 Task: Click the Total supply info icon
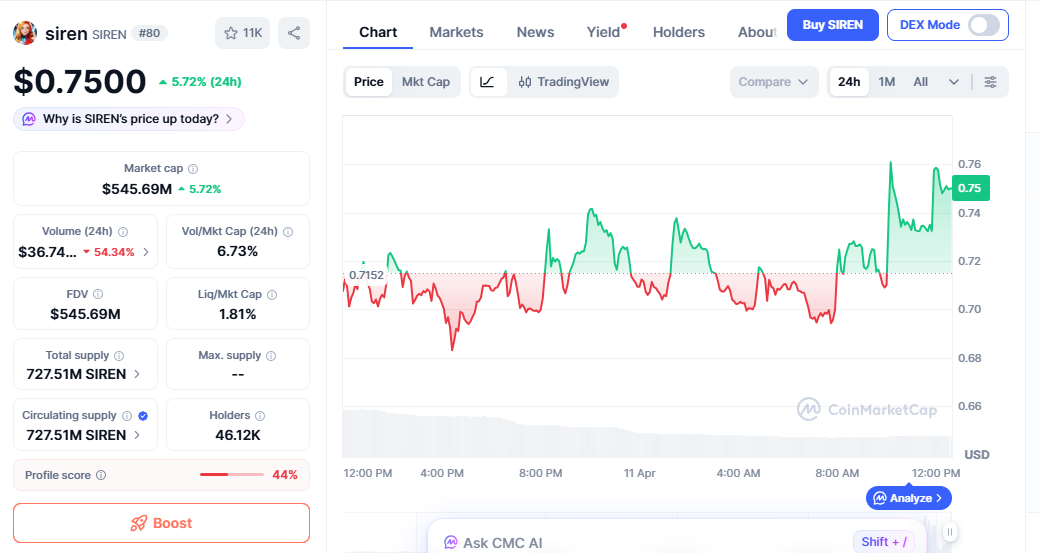(119, 356)
